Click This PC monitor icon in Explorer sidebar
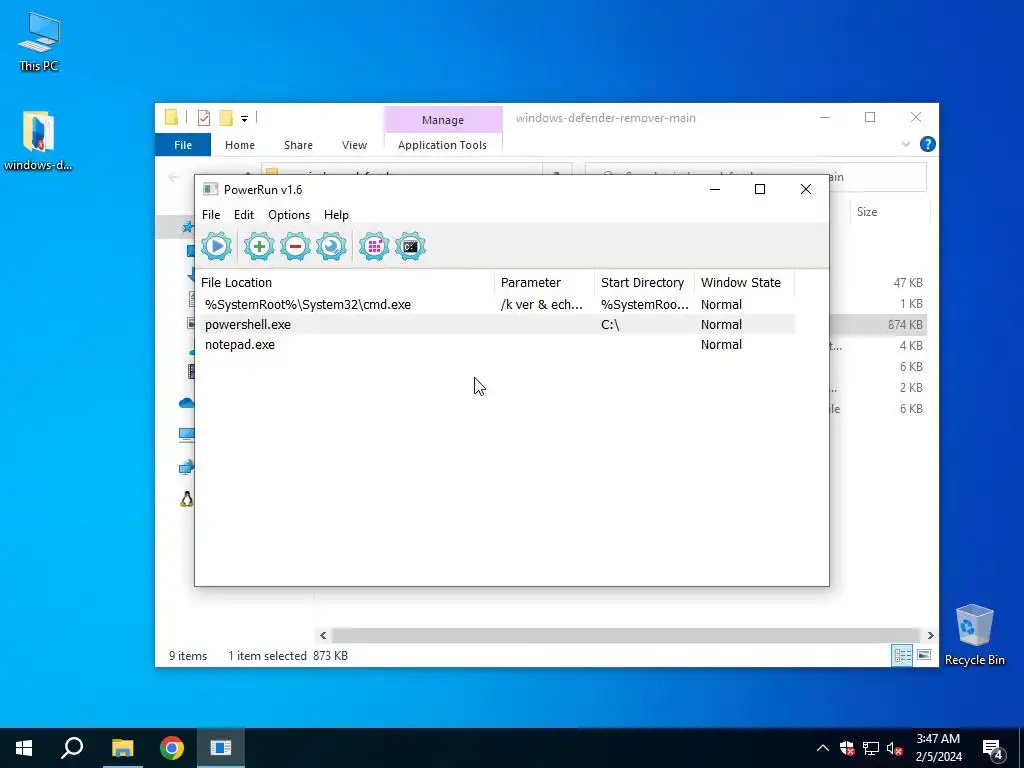Viewport: 1024px width, 768px height. coord(187,435)
